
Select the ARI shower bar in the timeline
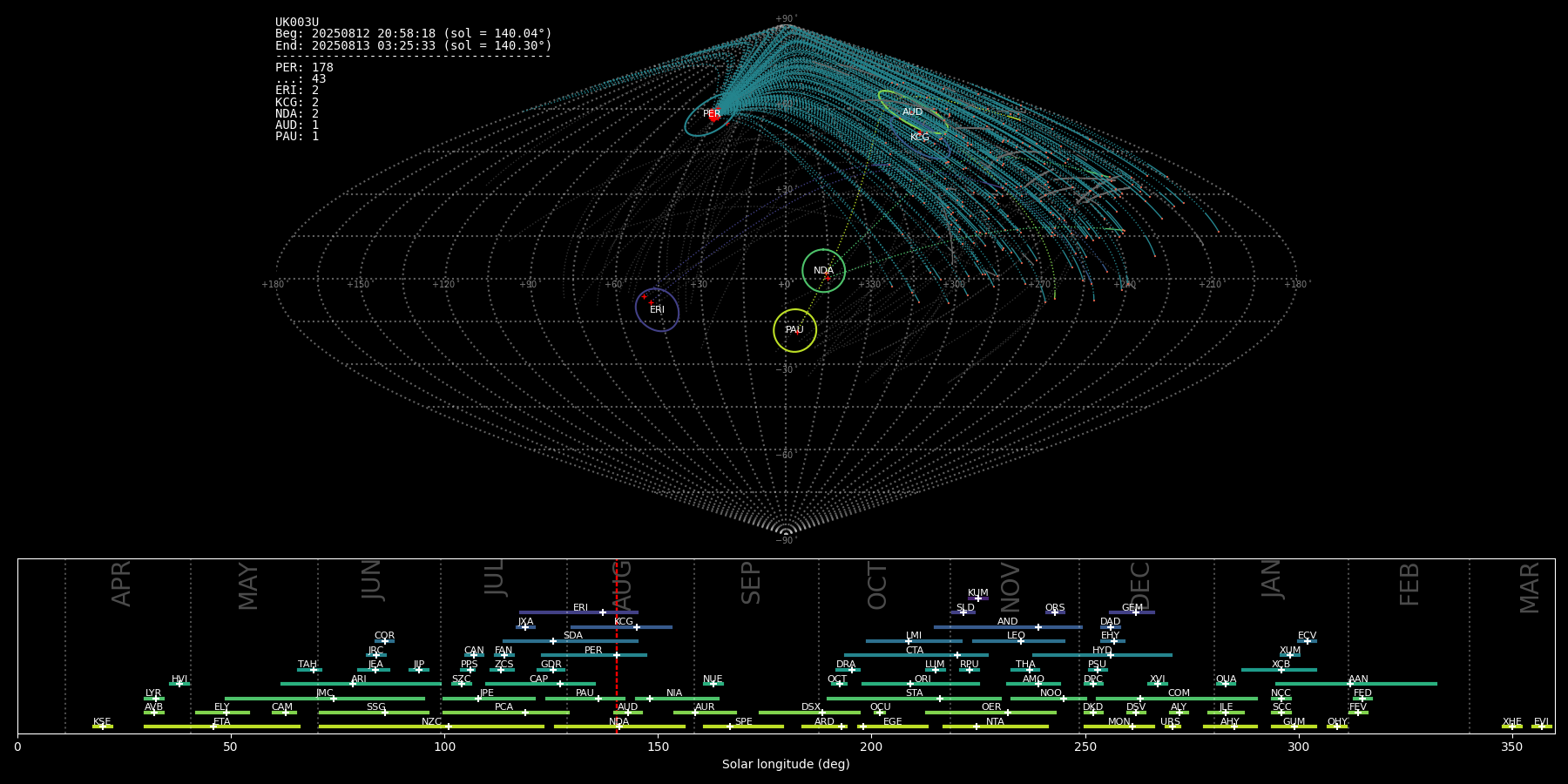point(361,684)
